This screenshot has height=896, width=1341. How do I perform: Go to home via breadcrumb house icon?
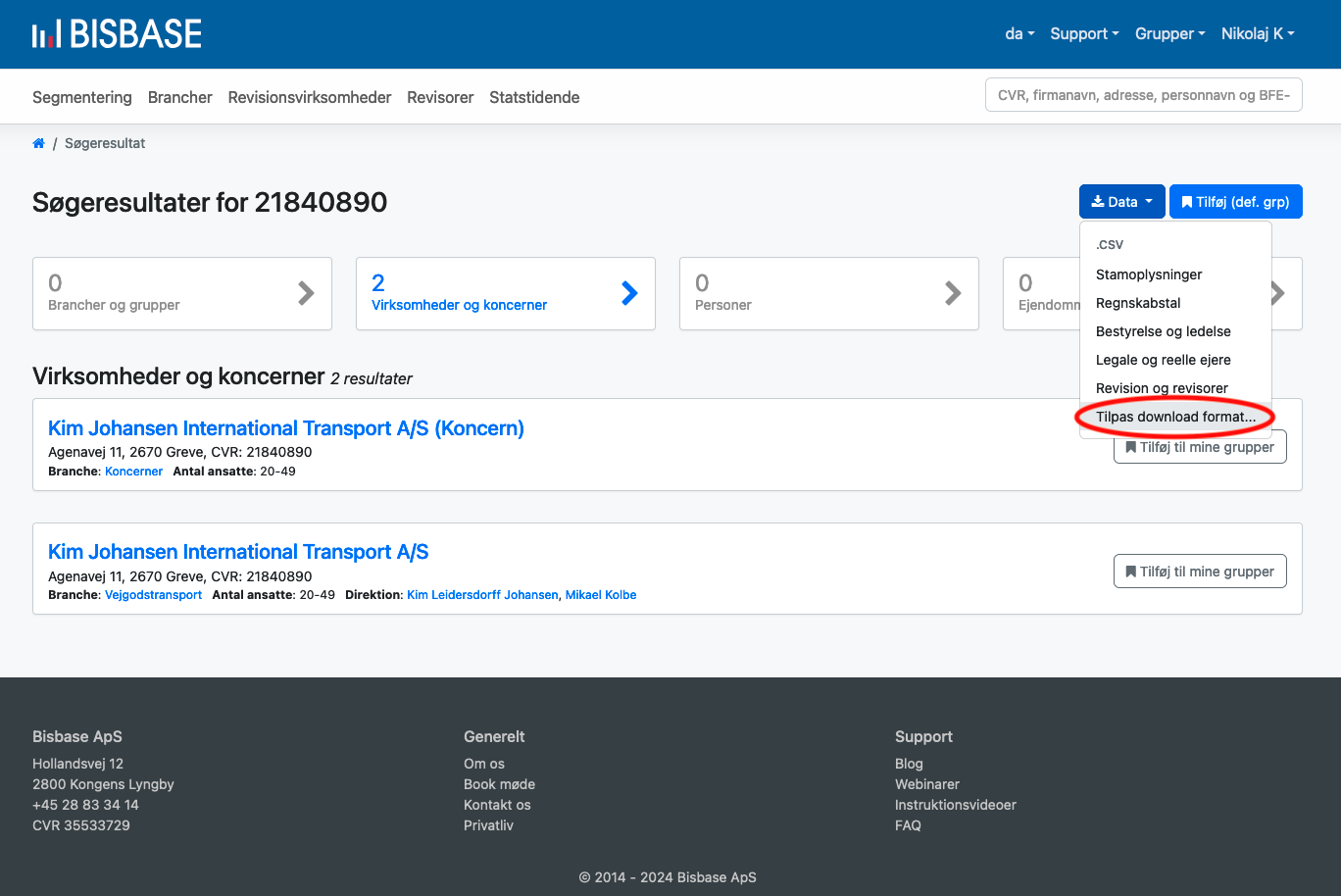pos(38,143)
